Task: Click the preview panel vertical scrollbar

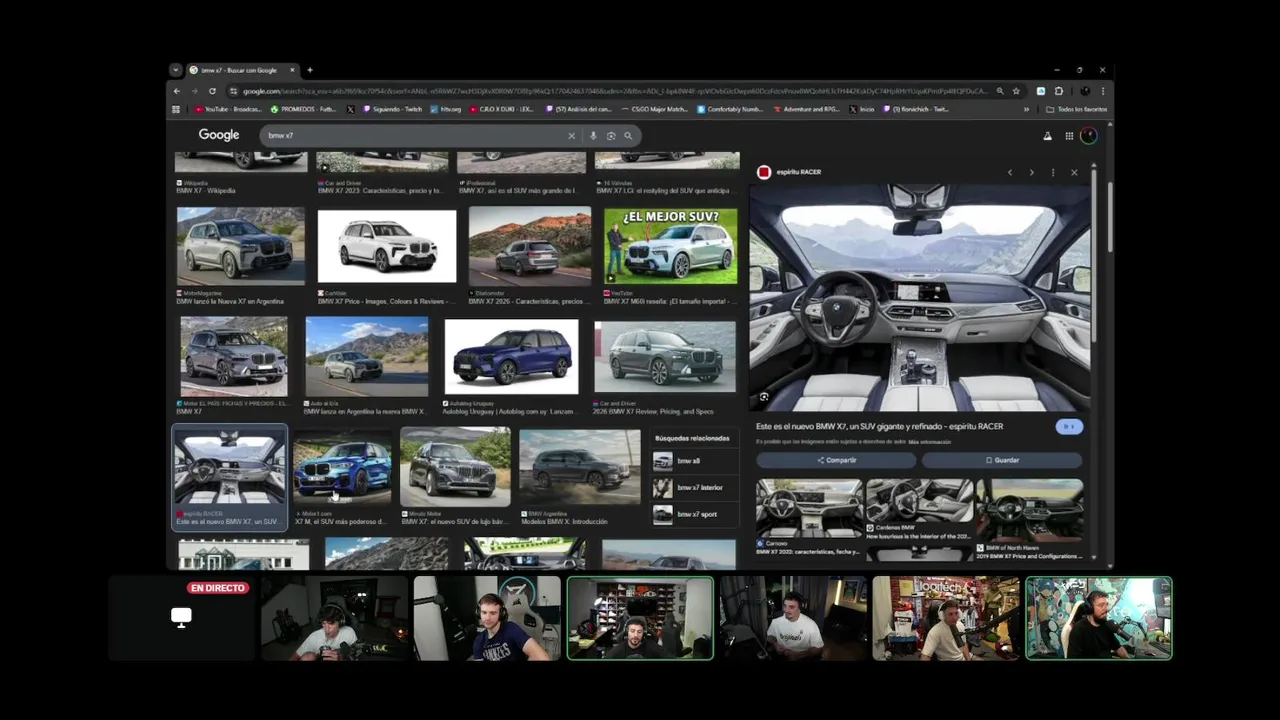Action: point(1094,255)
